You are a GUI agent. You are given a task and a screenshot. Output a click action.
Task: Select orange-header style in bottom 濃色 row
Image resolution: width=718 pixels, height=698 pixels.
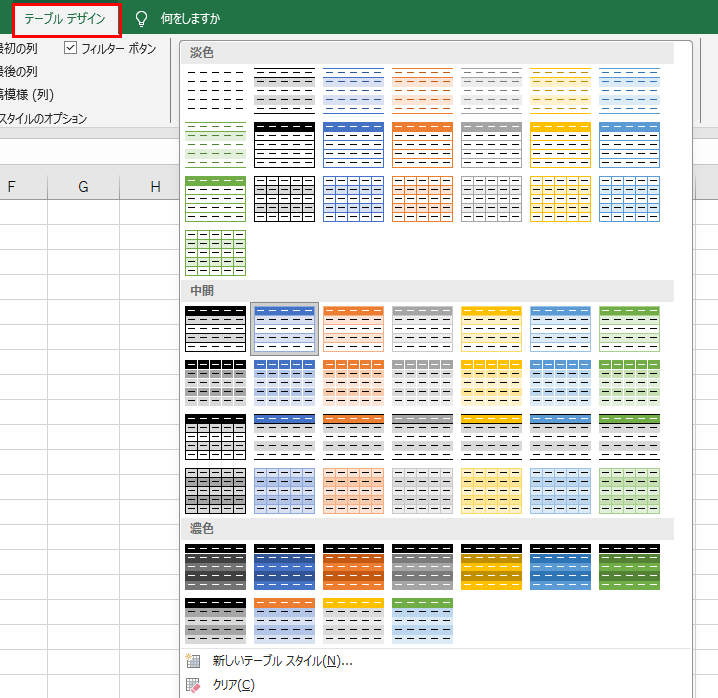pos(284,621)
